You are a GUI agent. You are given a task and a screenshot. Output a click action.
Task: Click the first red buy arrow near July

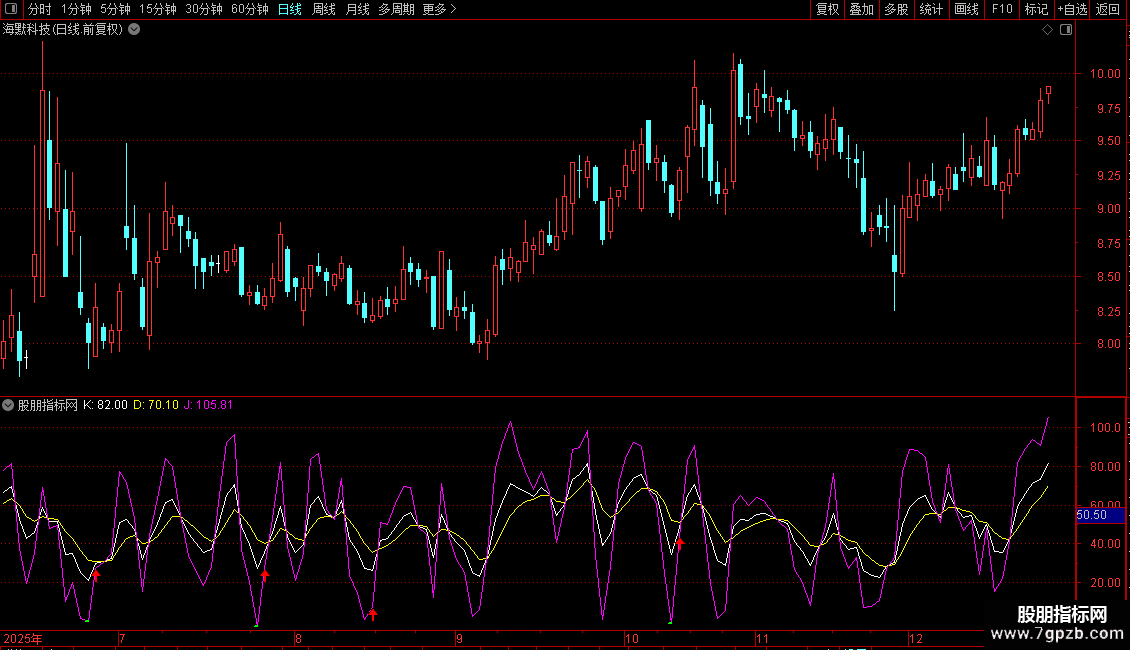[x=96, y=574]
